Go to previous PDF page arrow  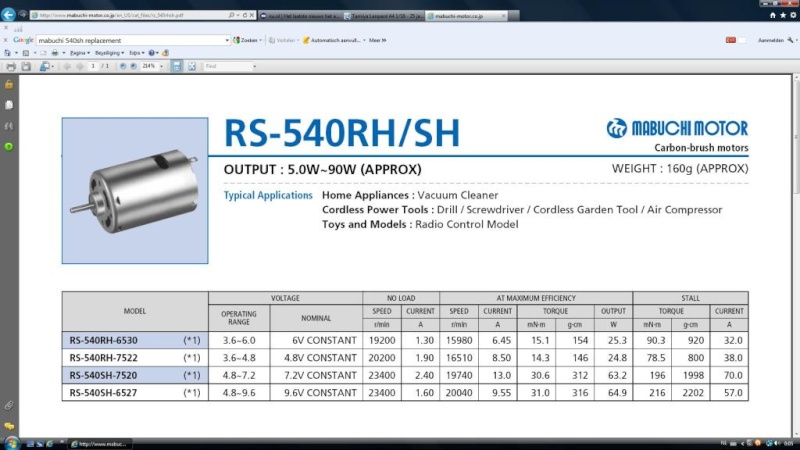tap(67, 66)
